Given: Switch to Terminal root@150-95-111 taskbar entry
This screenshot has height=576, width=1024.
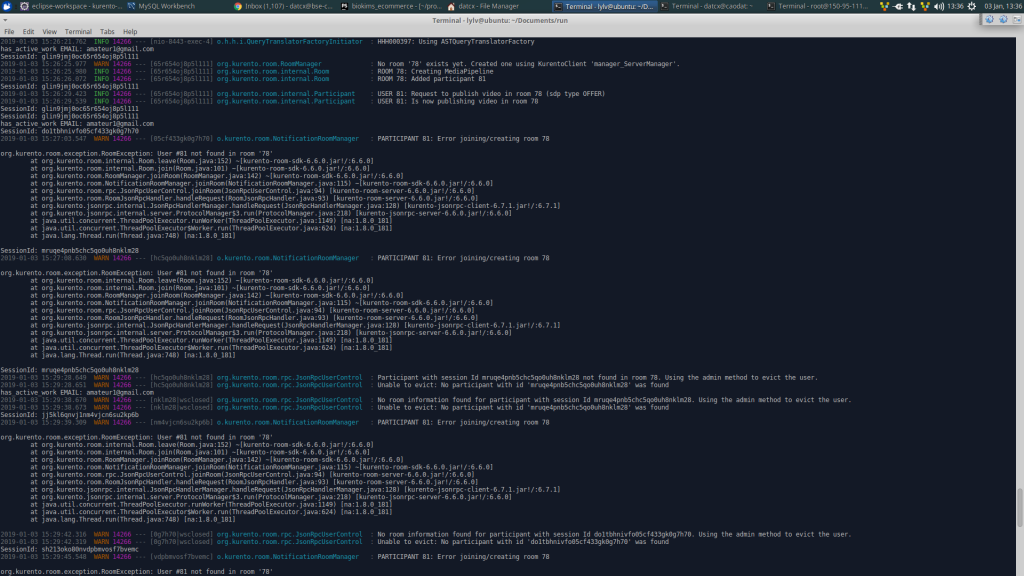Looking at the screenshot, I should pyautogui.click(x=817, y=6).
